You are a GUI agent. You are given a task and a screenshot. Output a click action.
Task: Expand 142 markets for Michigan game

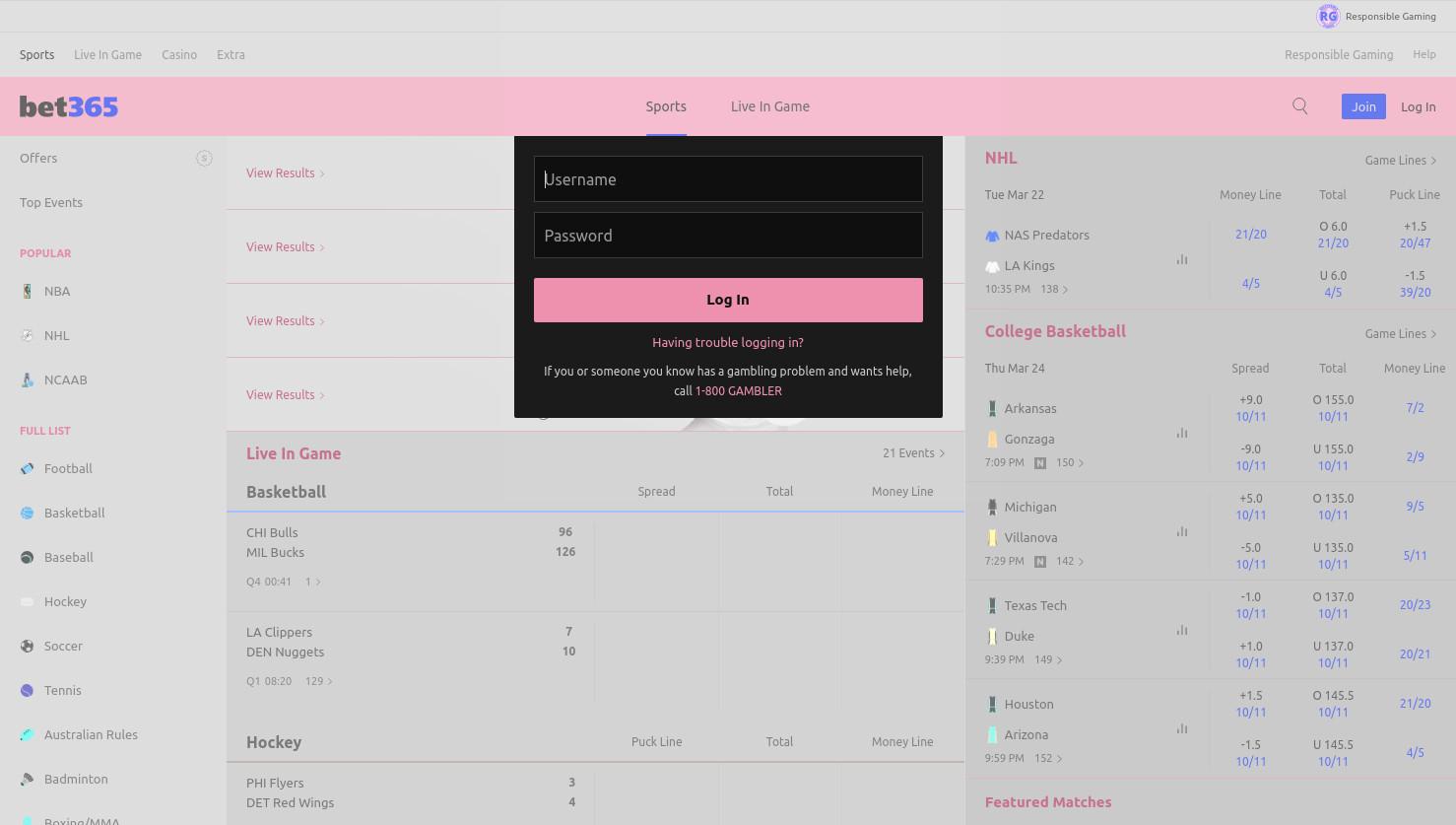click(1070, 562)
